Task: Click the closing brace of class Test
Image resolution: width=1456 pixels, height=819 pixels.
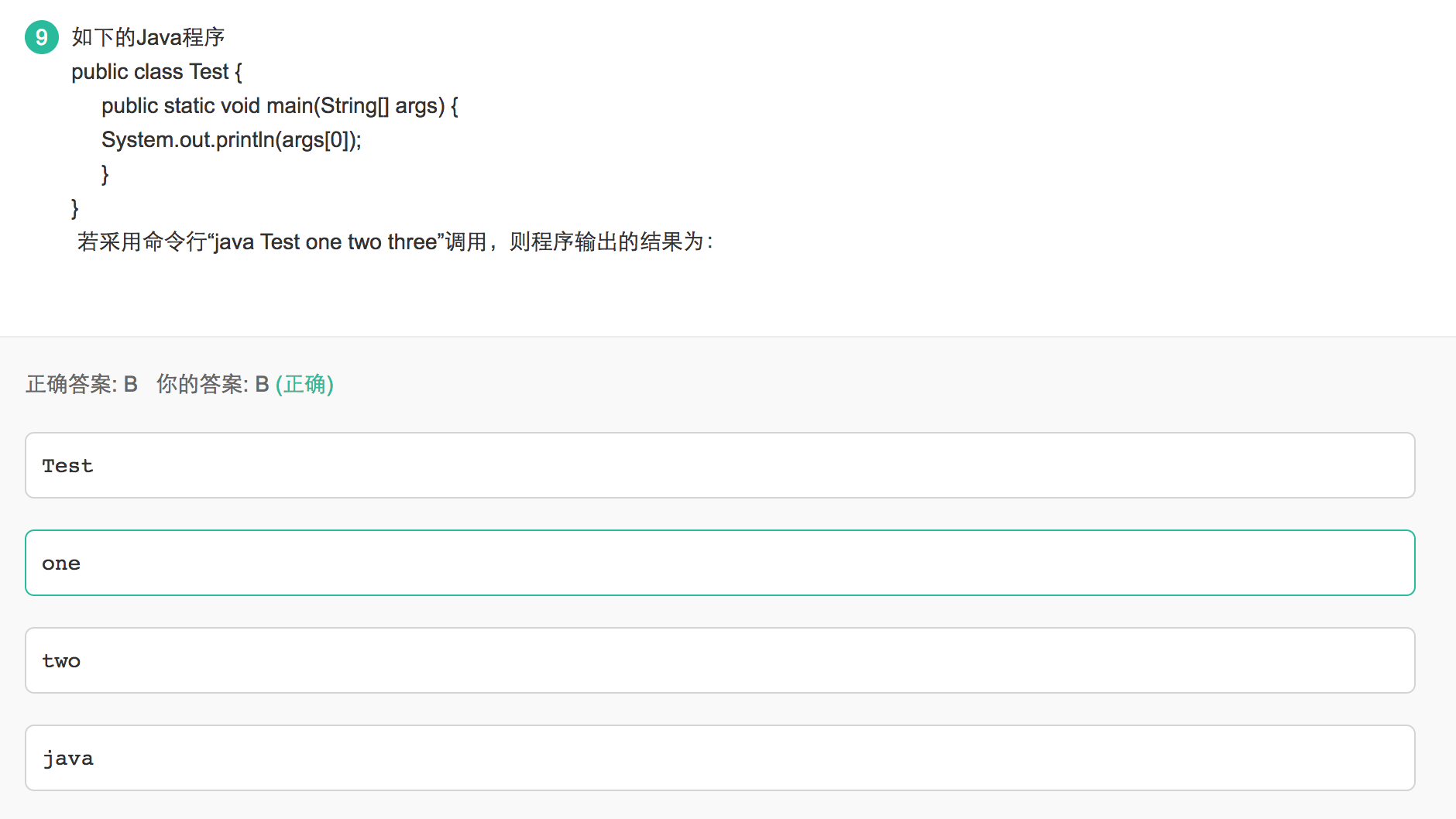Action: [x=74, y=208]
